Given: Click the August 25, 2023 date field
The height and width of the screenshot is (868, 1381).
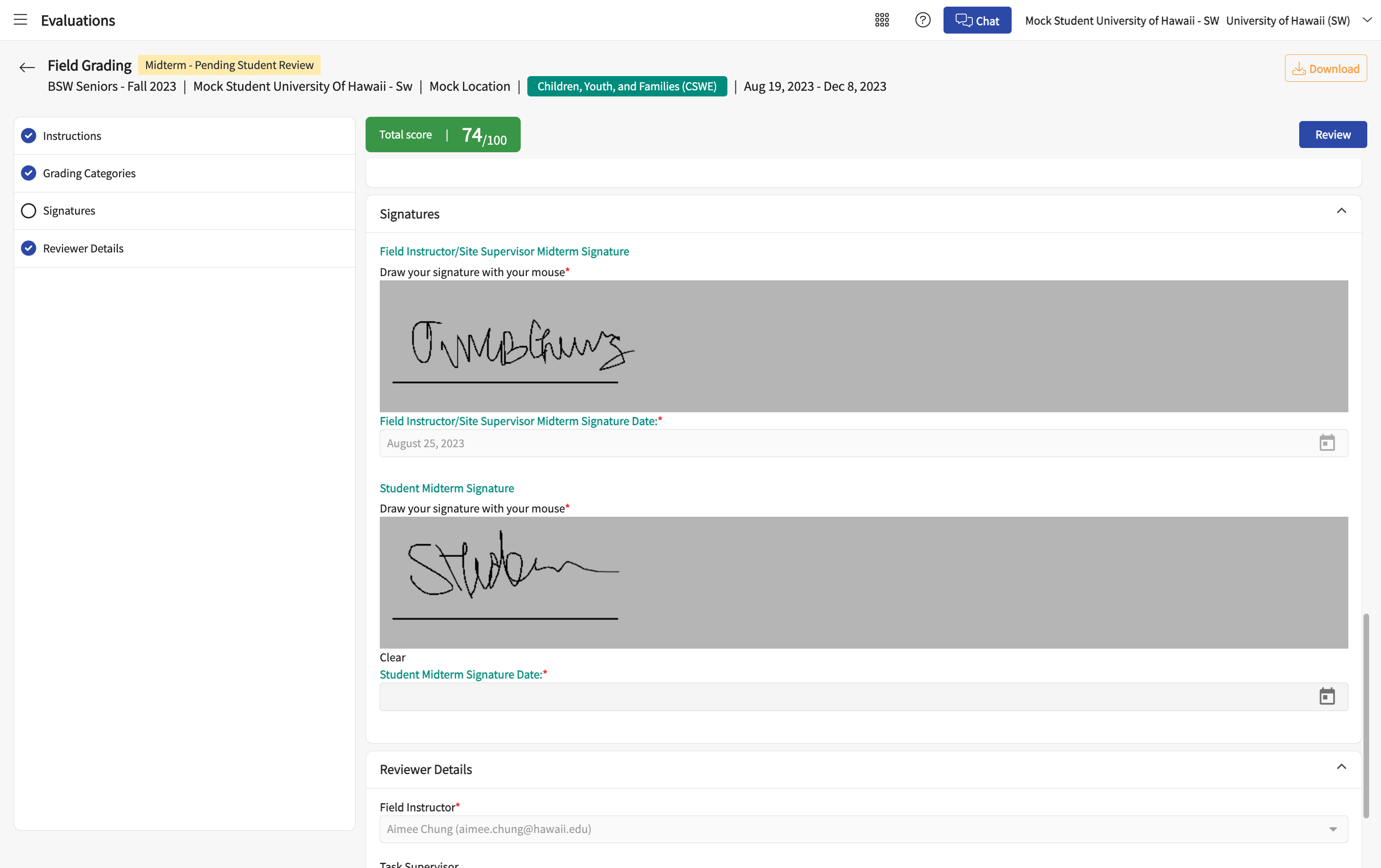Looking at the screenshot, I should (863, 443).
